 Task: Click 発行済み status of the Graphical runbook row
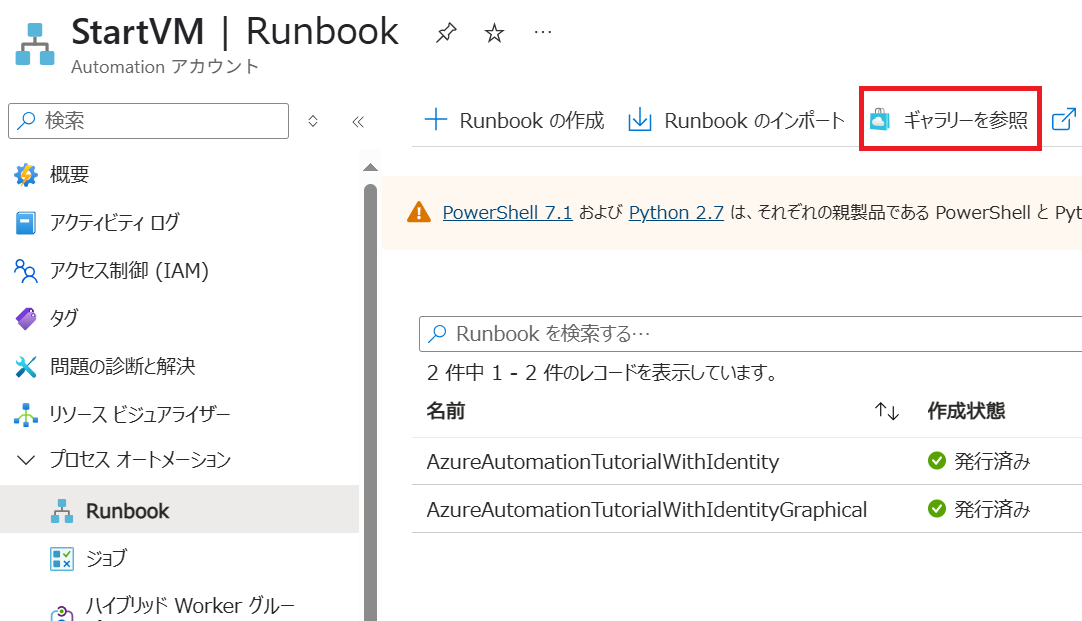tap(979, 509)
